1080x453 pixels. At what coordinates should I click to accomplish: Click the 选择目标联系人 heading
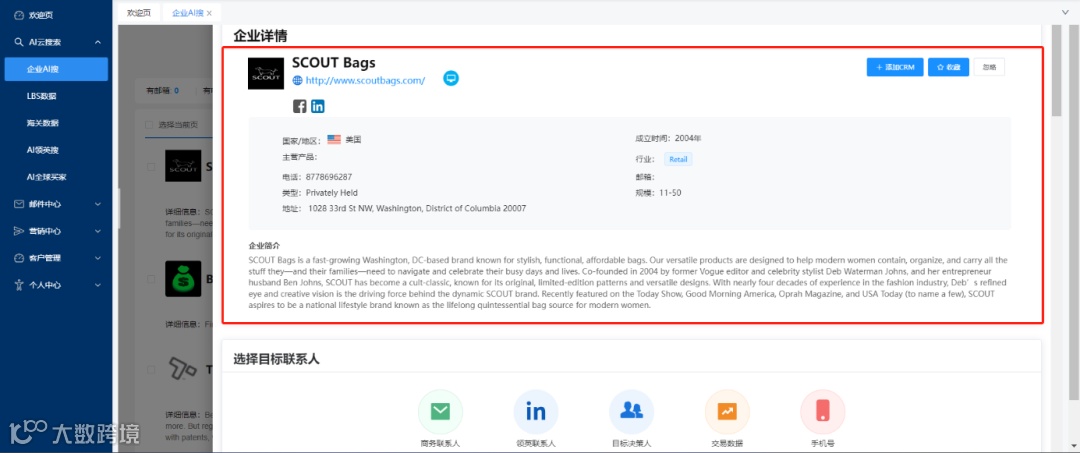click(x=276, y=359)
